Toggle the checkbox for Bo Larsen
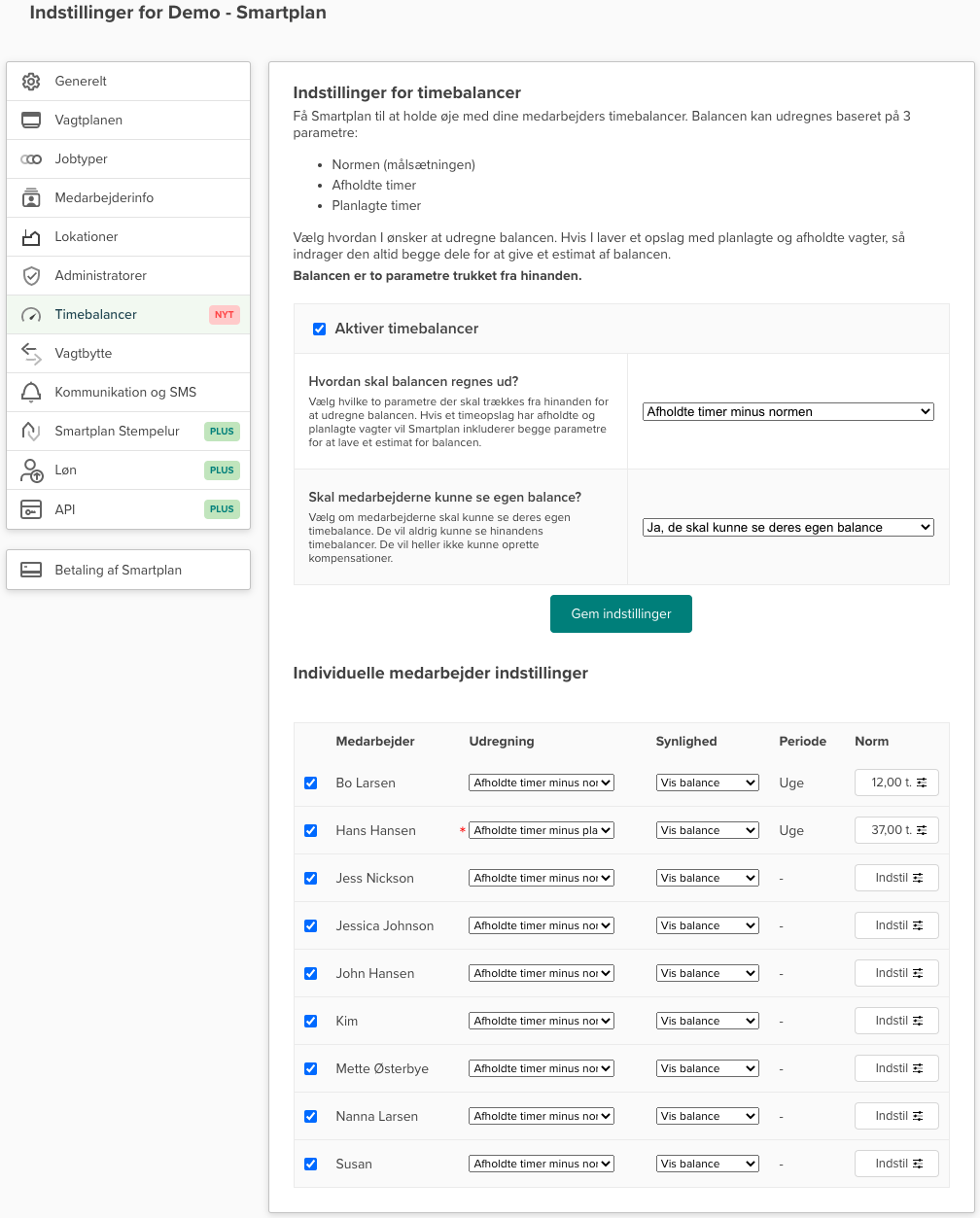 310,783
